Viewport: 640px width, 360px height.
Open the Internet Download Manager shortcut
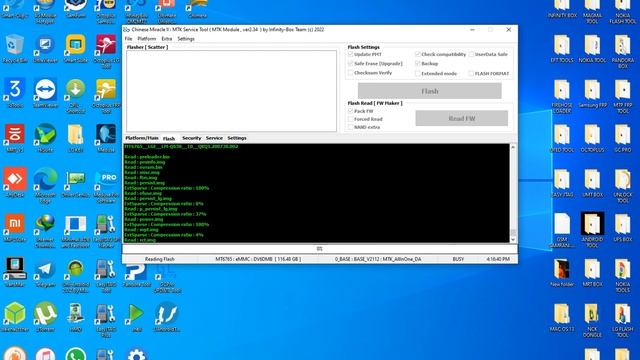click(x=45, y=229)
